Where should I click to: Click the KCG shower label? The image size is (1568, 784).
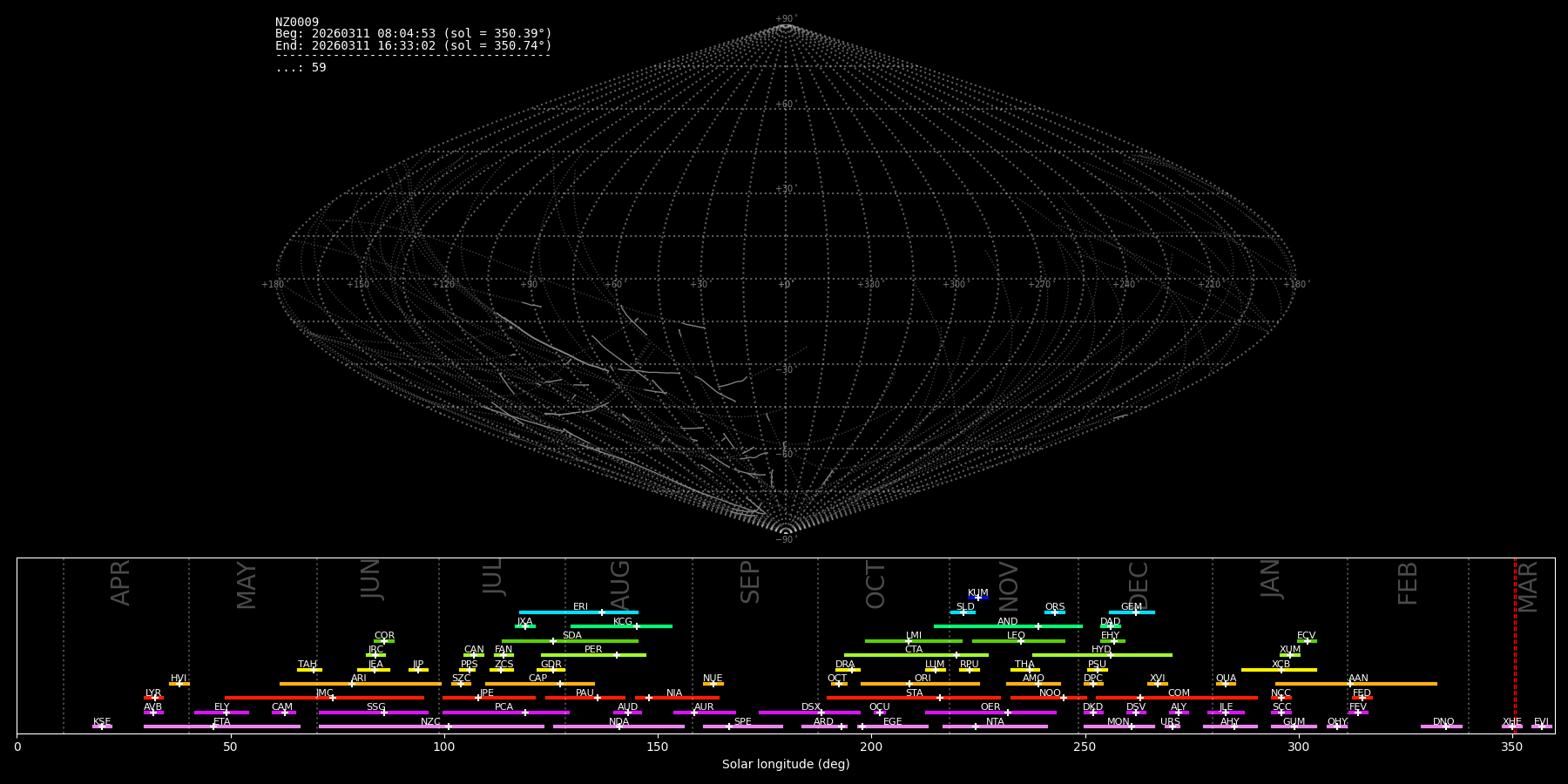click(623, 622)
